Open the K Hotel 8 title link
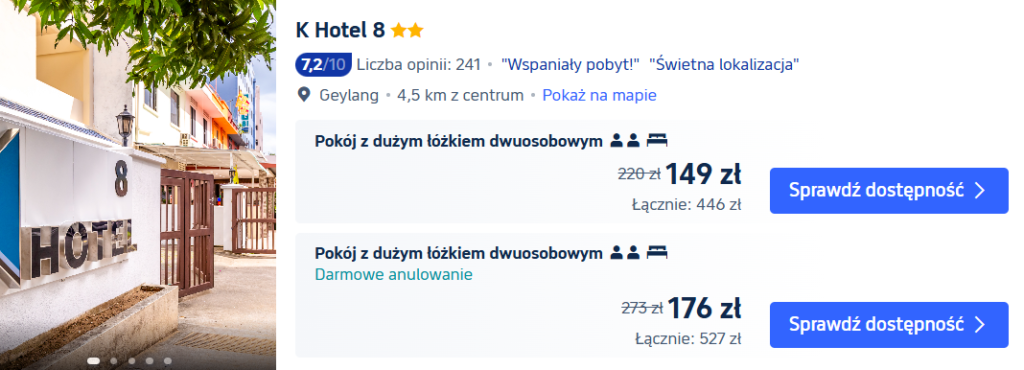The height and width of the screenshot is (370, 1024). click(x=340, y=30)
